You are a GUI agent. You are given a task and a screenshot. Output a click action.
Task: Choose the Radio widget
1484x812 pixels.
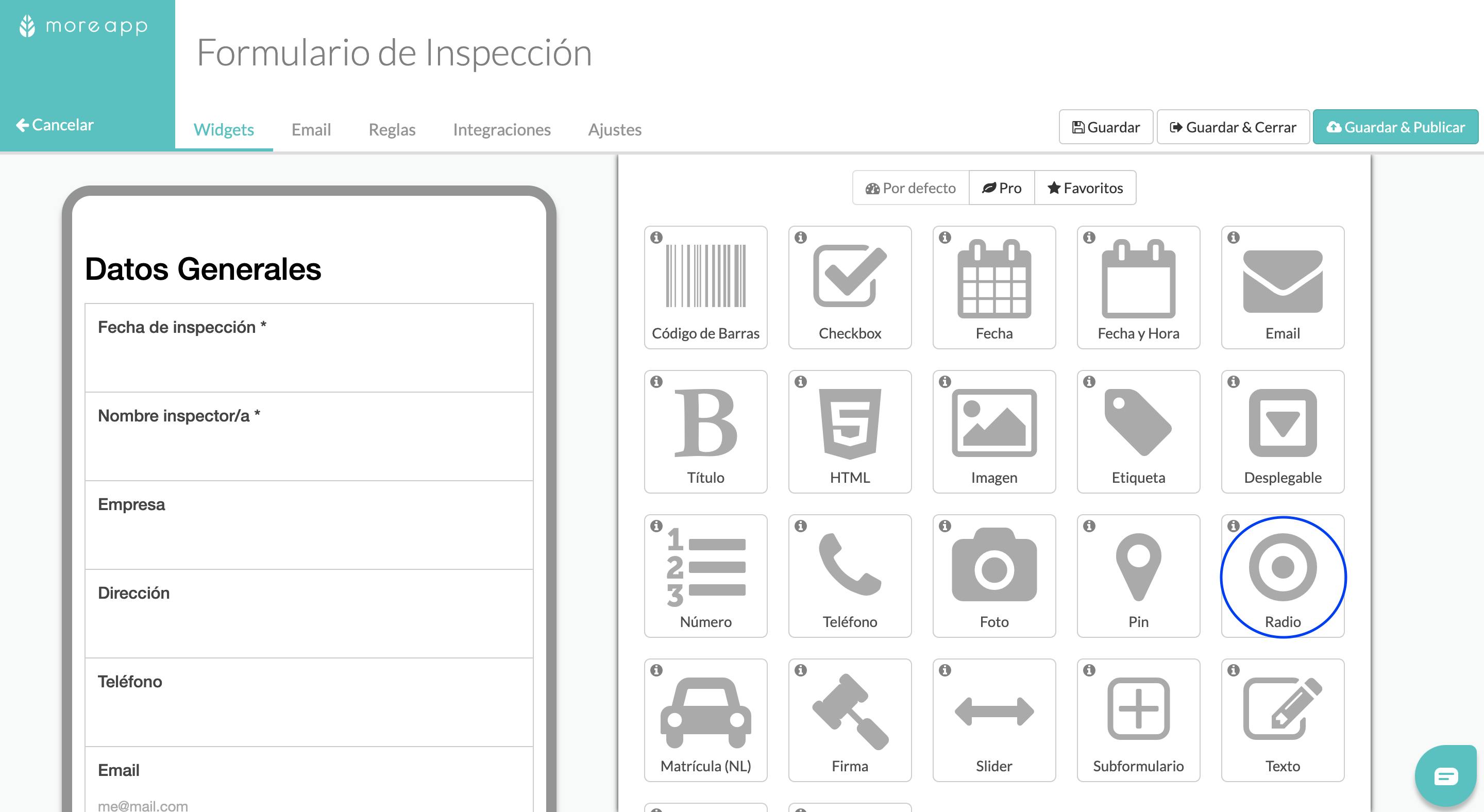pos(1283,576)
